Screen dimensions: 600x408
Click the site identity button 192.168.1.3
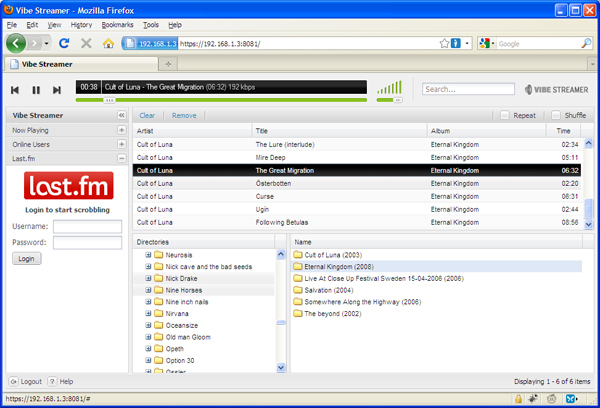(x=150, y=43)
